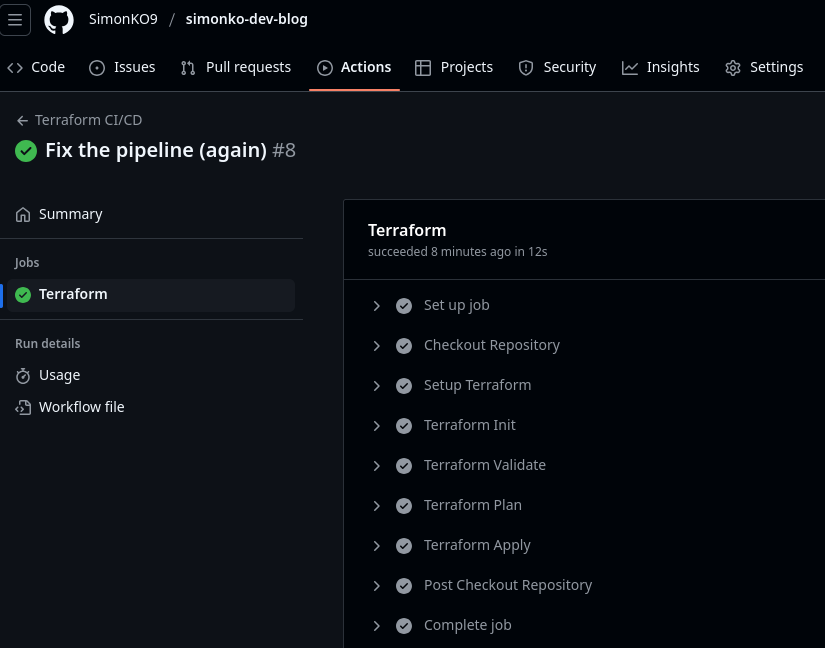The height and width of the screenshot is (648, 825).
Task: Click the Terraform Apply step label
Action: [477, 545]
